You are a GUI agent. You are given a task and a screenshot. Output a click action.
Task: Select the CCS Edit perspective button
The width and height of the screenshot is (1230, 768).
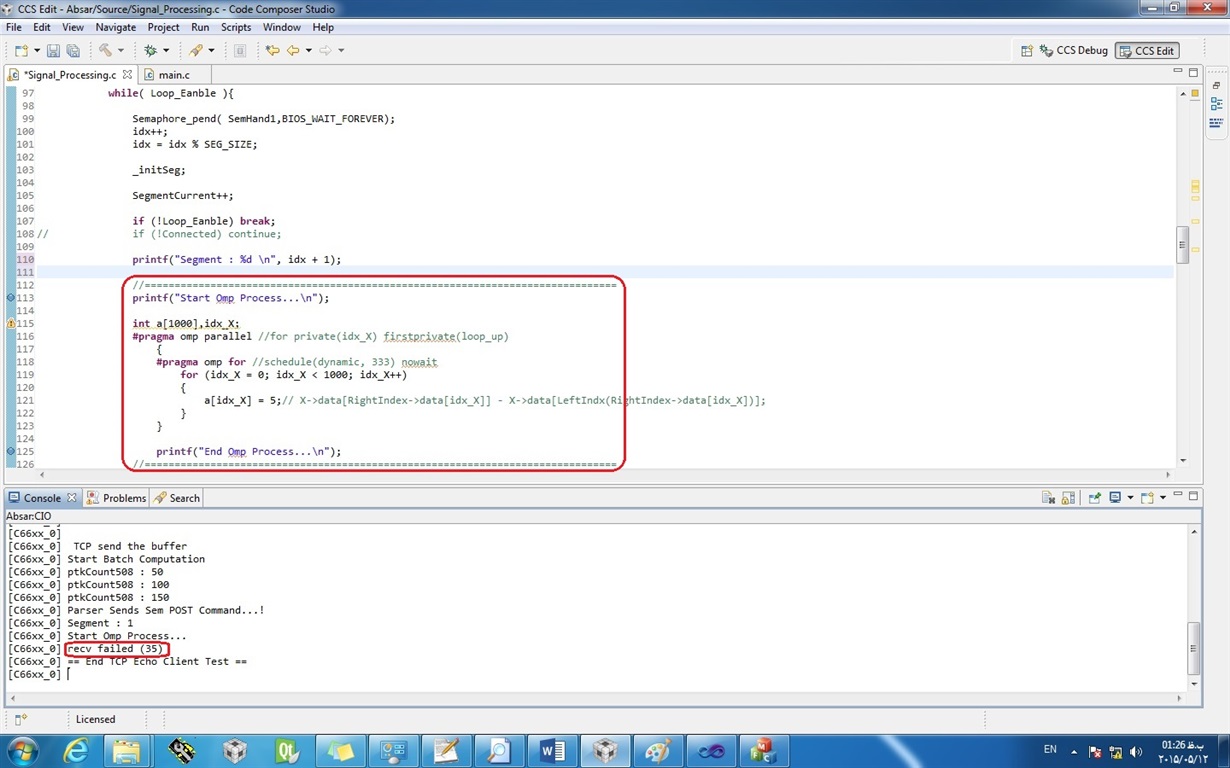coord(1146,50)
